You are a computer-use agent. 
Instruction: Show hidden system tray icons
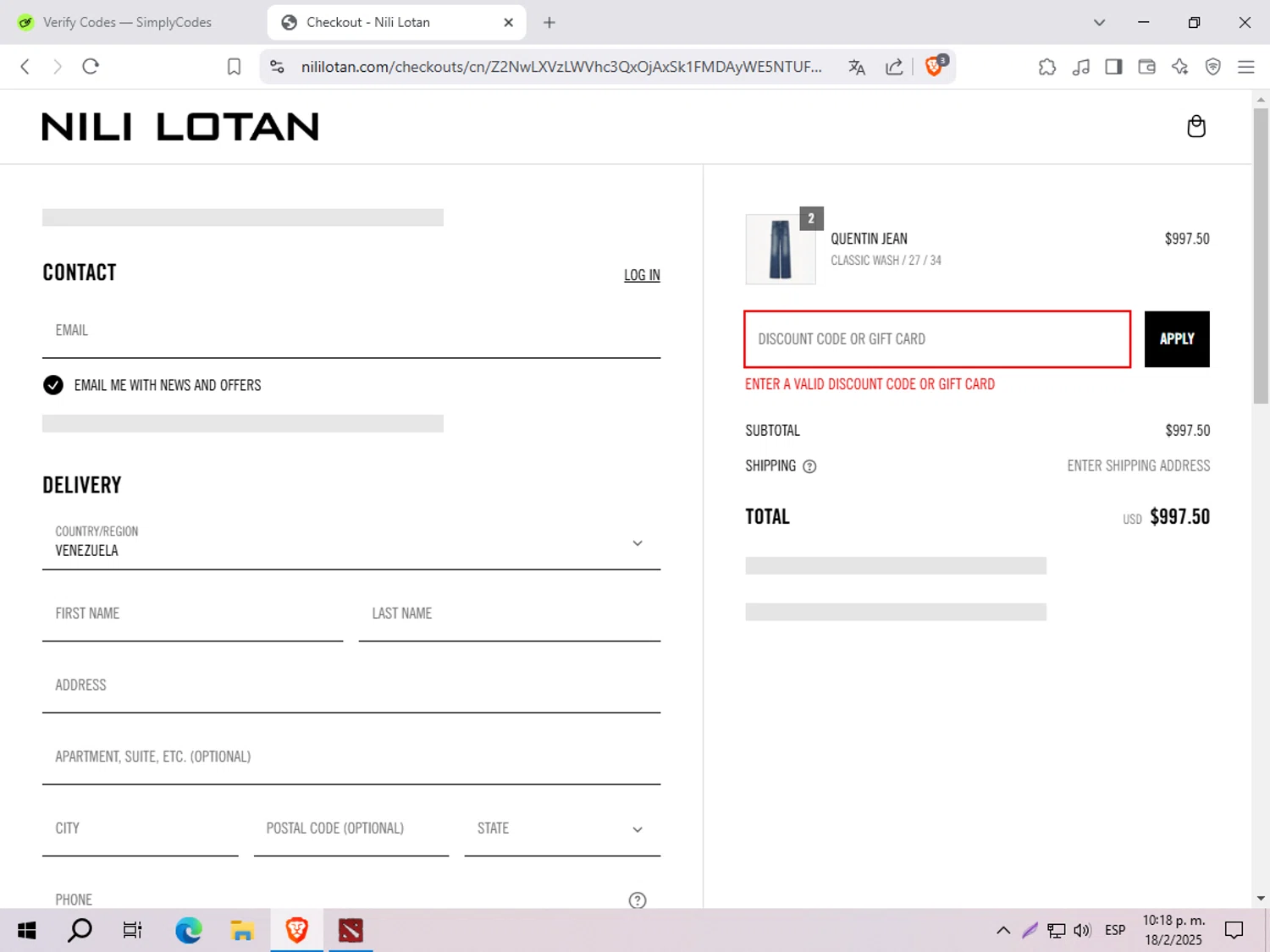[x=1003, y=931]
